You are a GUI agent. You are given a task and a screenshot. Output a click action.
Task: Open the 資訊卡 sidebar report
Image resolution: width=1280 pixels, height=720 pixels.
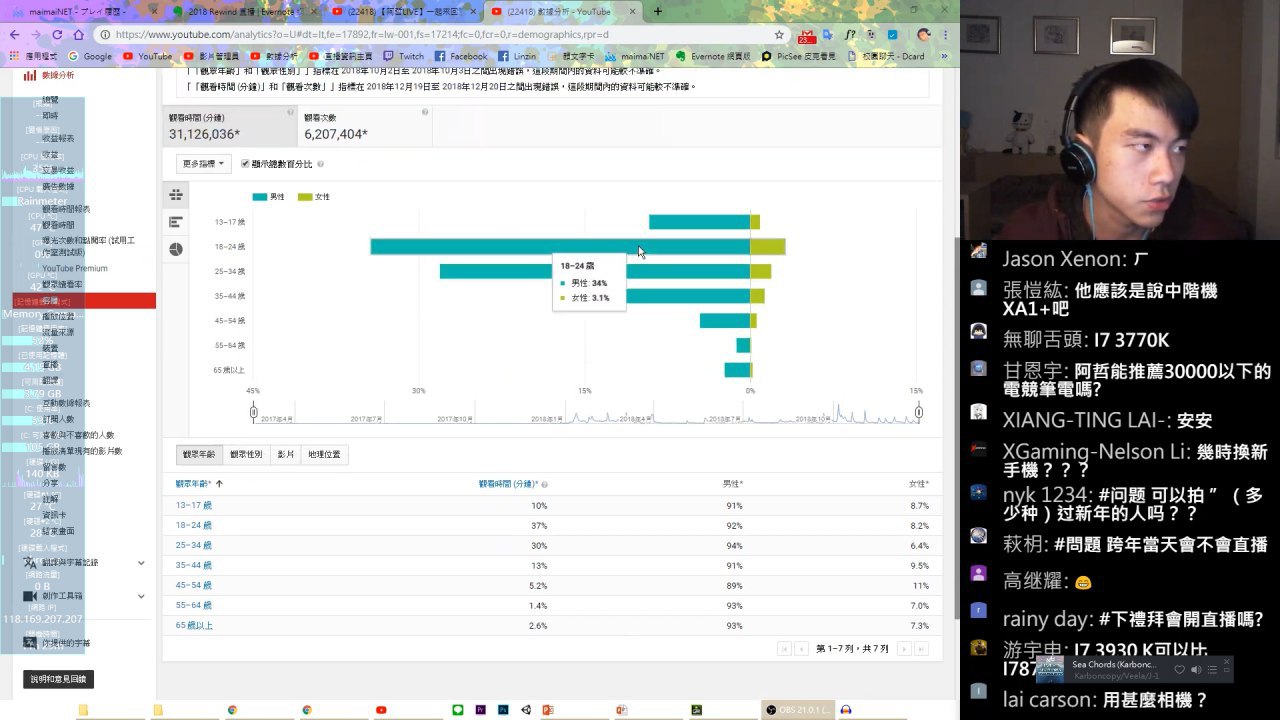pyautogui.click(x=54, y=516)
